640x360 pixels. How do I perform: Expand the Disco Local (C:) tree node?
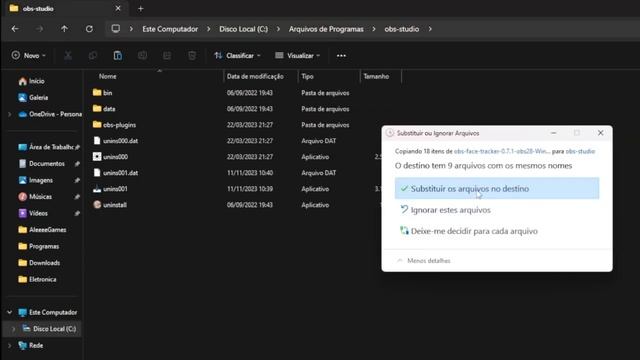click(13, 329)
